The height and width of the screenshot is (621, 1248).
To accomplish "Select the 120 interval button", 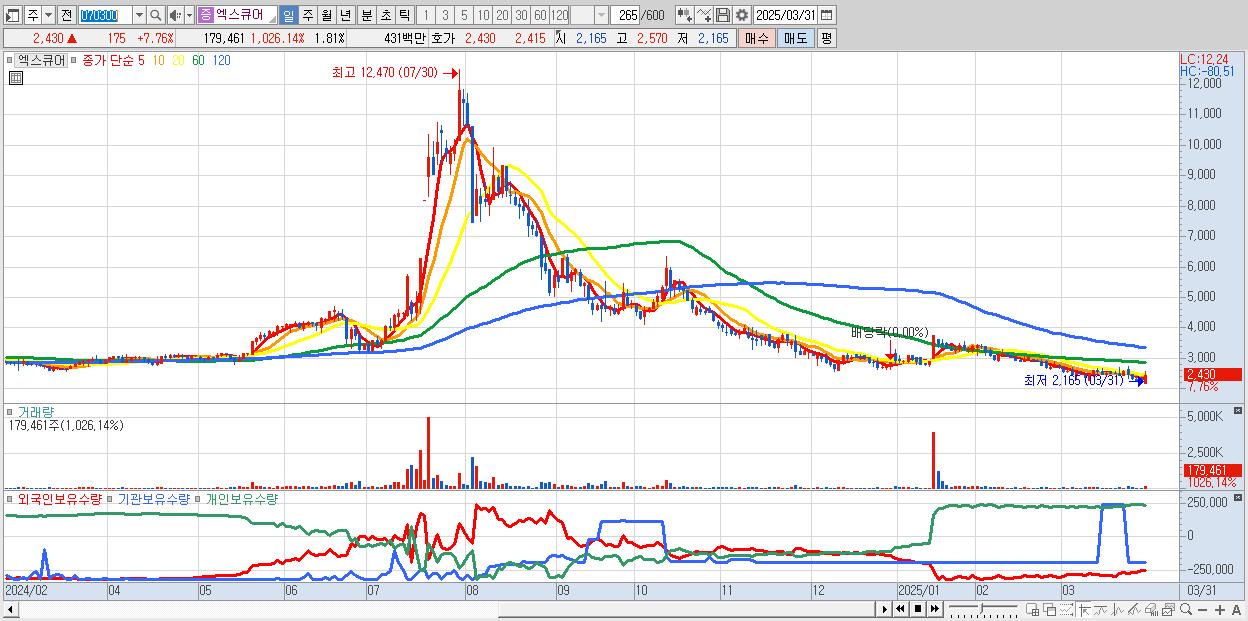I will pyautogui.click(x=560, y=15).
